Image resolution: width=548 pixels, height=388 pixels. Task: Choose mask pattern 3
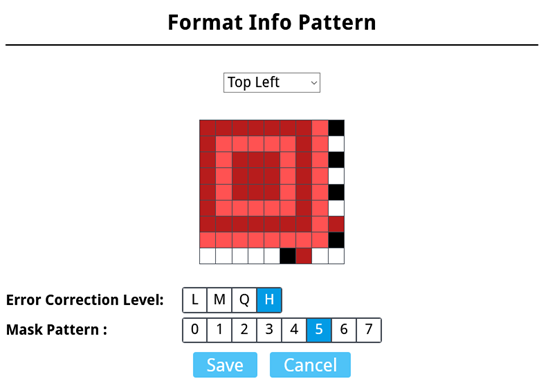[269, 330]
